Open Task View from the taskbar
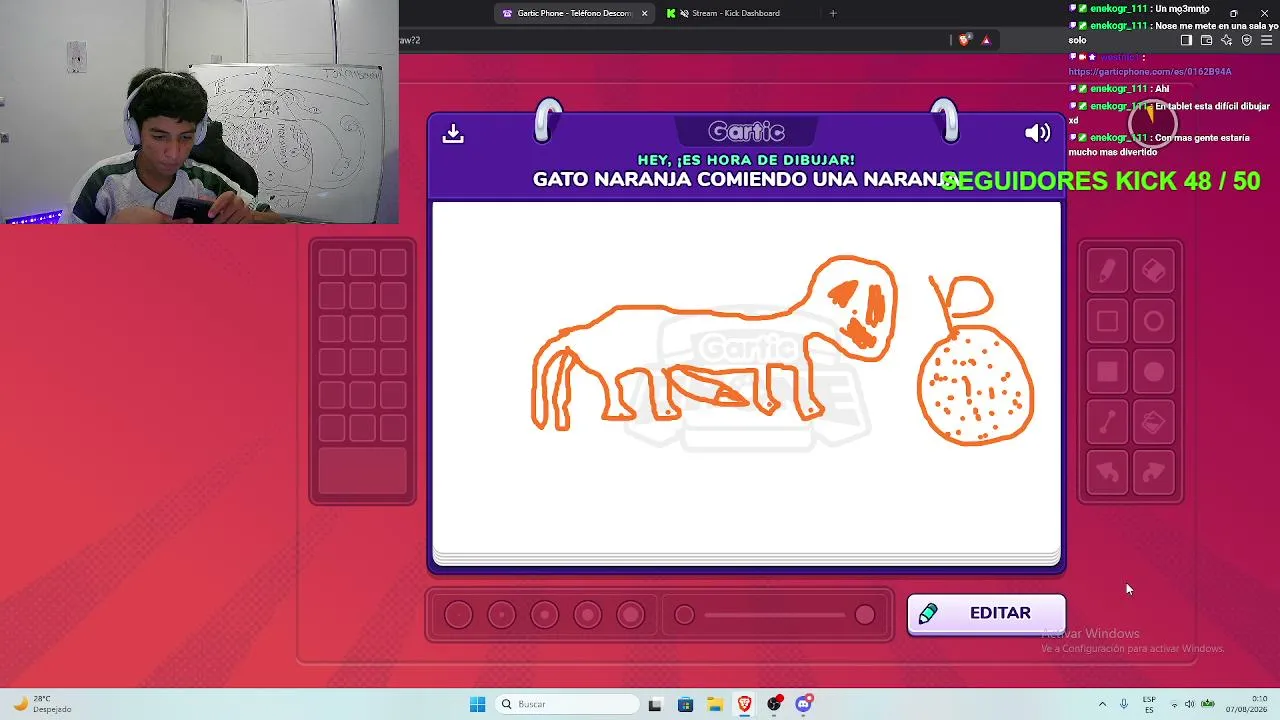This screenshot has height=720, width=1280. click(655, 704)
